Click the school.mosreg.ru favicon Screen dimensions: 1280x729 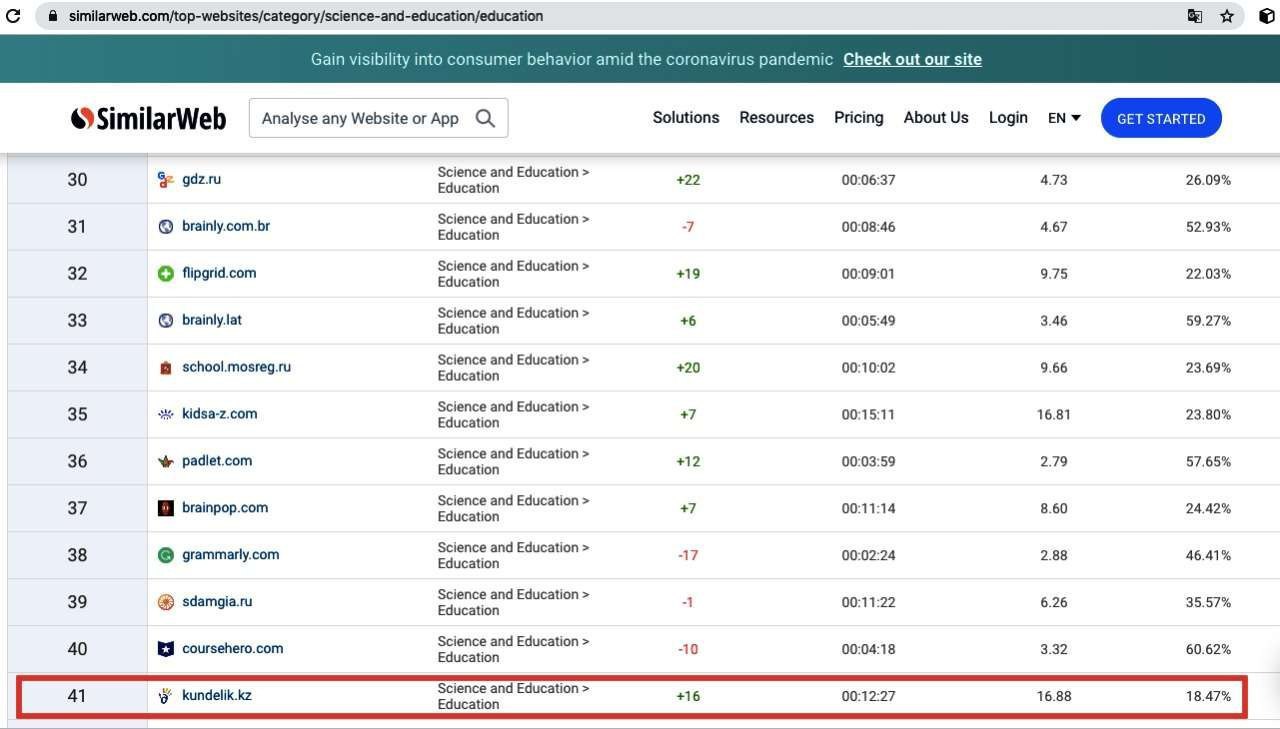pyautogui.click(x=166, y=368)
